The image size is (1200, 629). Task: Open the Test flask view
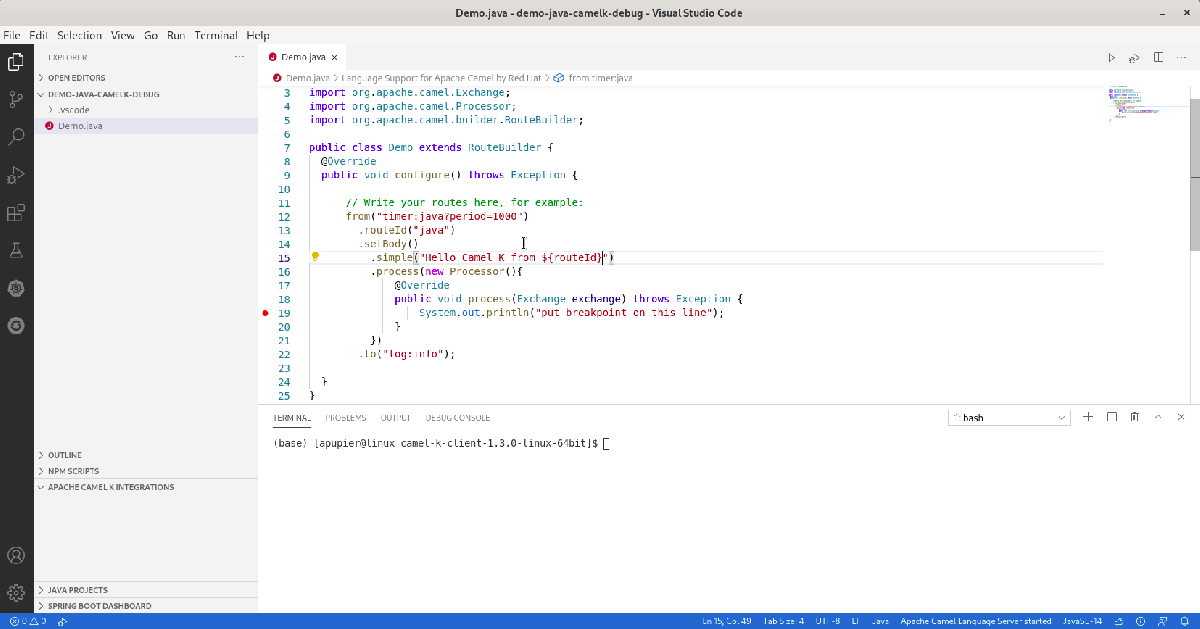[x=16, y=250]
